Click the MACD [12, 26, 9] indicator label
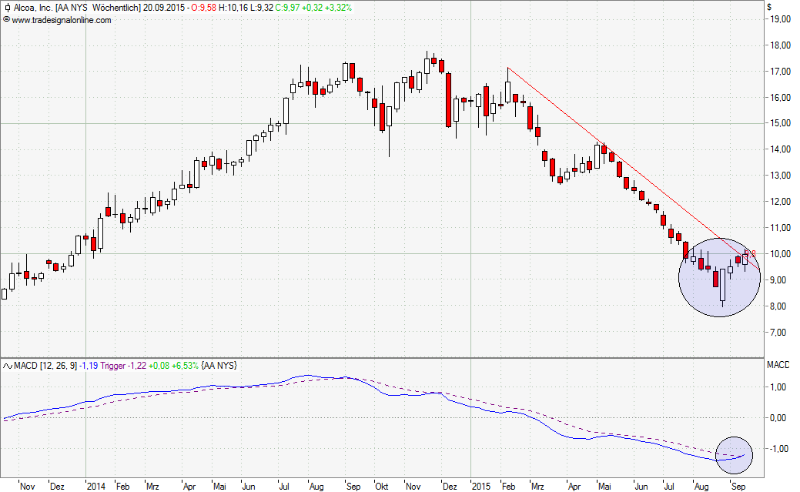Screen dimensions: 800x492 pos(44,366)
